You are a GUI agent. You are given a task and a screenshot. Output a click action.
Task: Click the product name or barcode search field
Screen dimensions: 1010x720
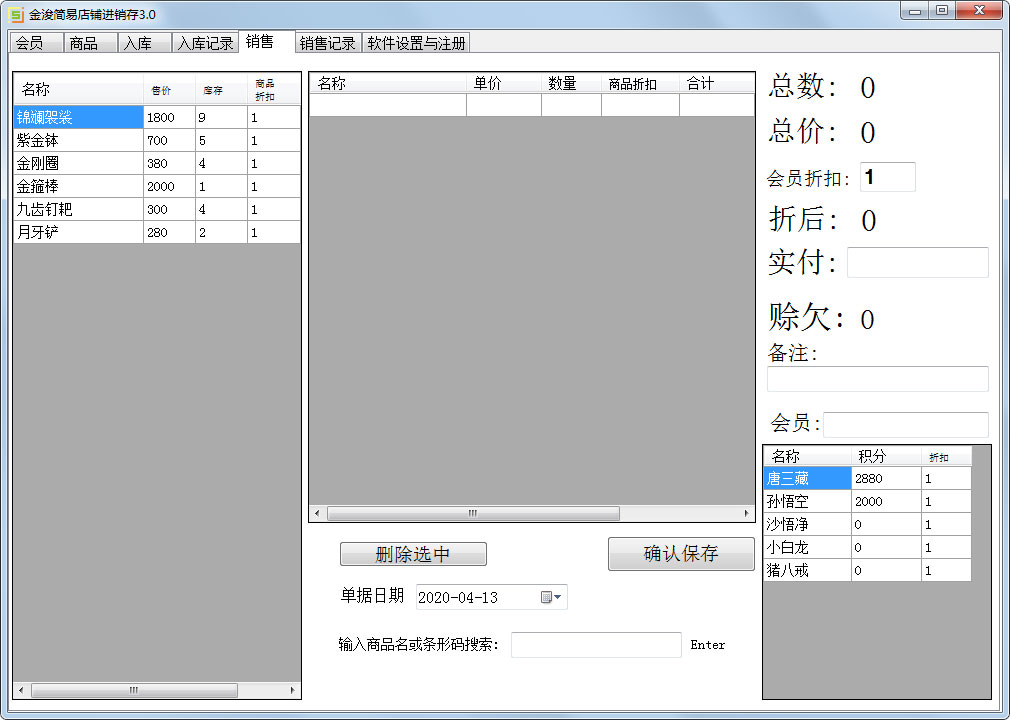tap(596, 645)
